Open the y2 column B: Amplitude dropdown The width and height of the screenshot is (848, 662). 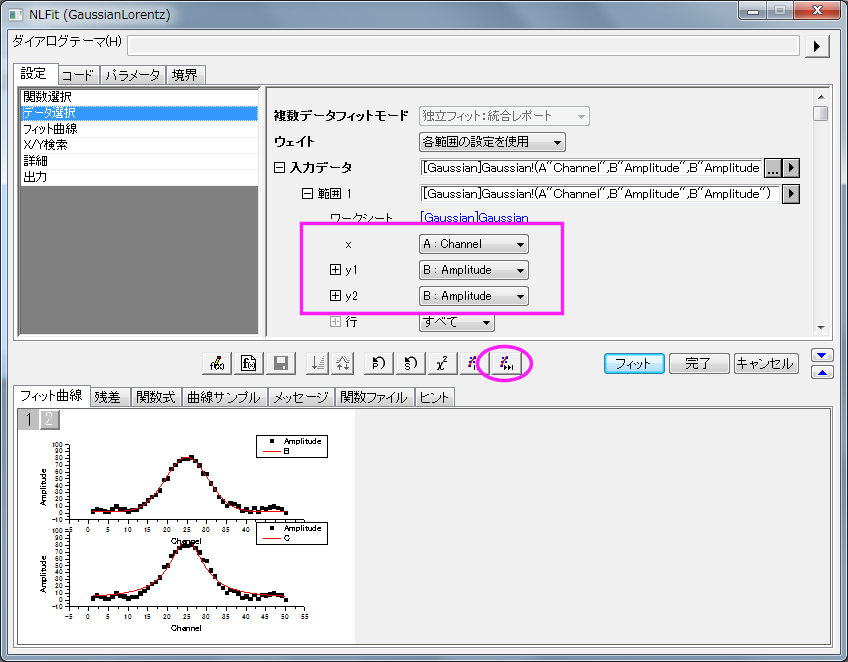(474, 296)
